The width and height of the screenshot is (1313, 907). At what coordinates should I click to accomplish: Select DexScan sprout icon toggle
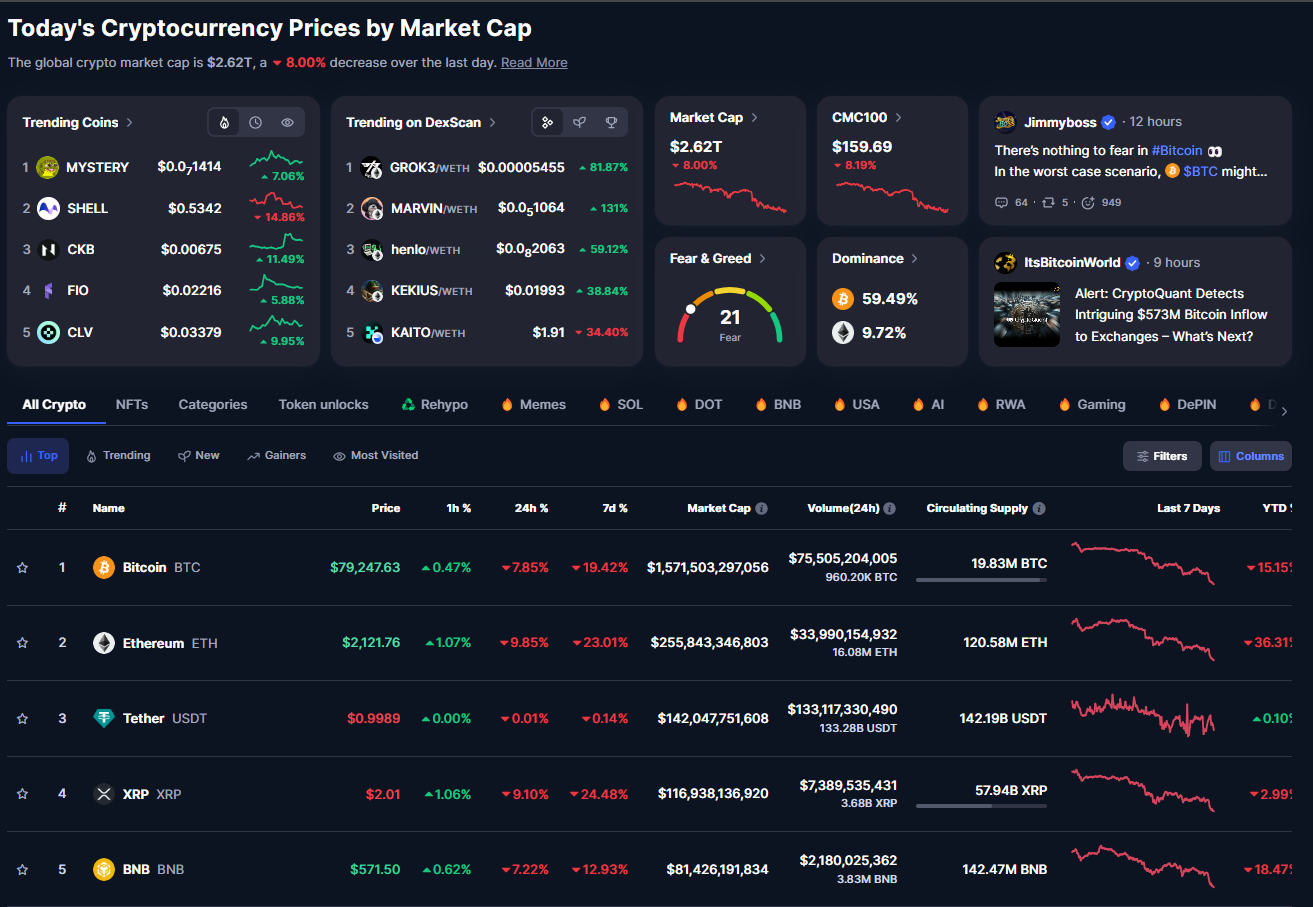point(579,122)
